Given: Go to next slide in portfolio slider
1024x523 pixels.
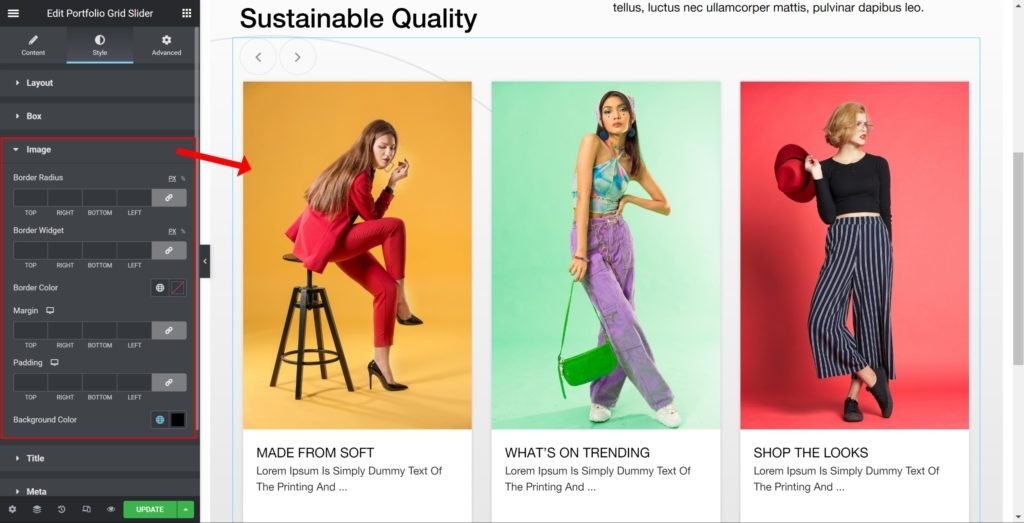Looking at the screenshot, I should pyautogui.click(x=297, y=57).
